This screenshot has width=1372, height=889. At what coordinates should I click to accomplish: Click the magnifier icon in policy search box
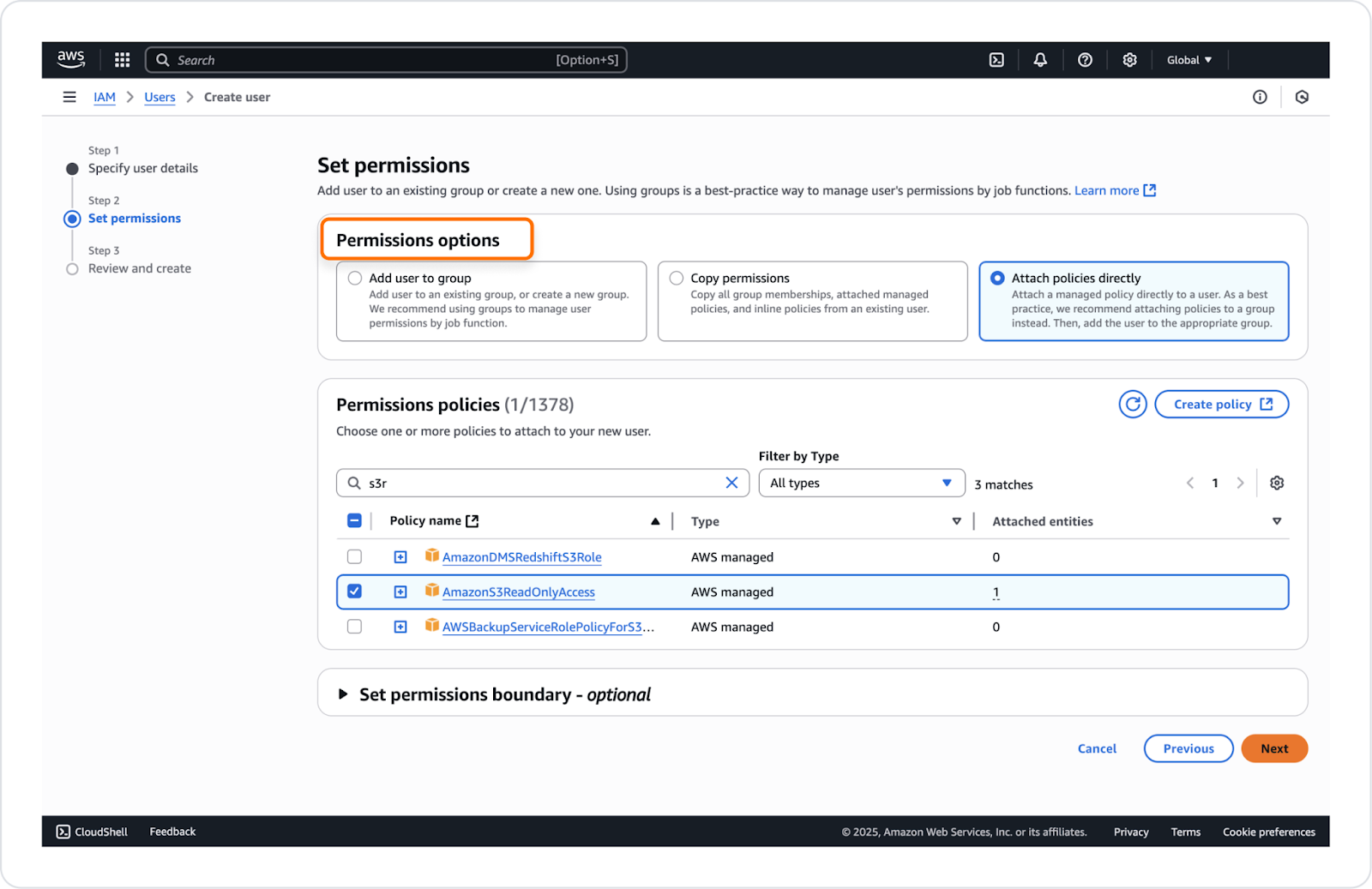[x=354, y=483]
